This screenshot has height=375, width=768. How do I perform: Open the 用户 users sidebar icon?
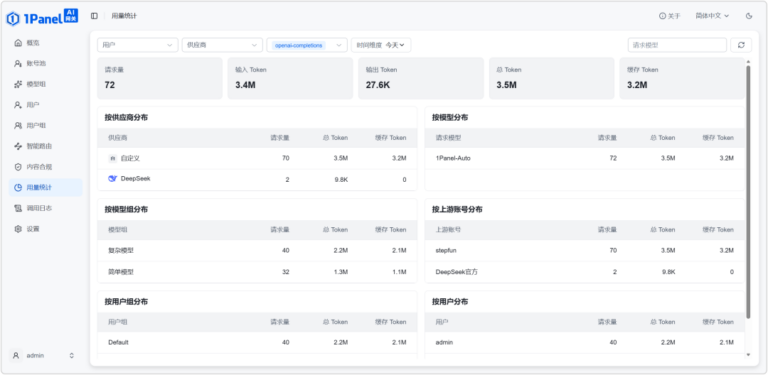click(18, 105)
